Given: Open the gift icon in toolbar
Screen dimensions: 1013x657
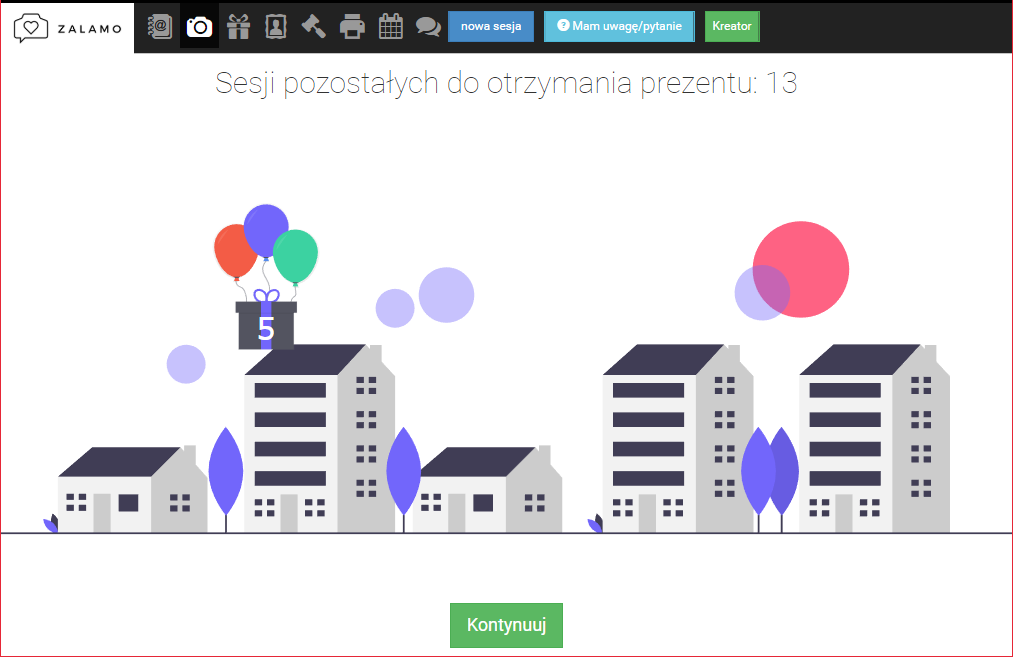Looking at the screenshot, I should 238,26.
